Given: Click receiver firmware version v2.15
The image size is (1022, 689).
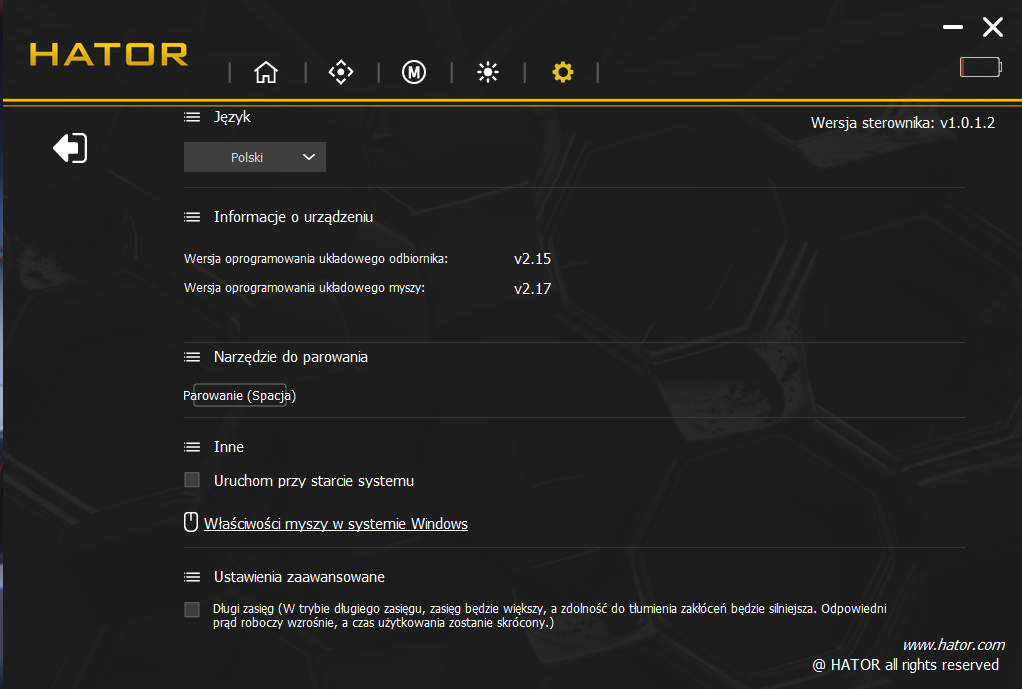Looking at the screenshot, I should click(x=533, y=259).
